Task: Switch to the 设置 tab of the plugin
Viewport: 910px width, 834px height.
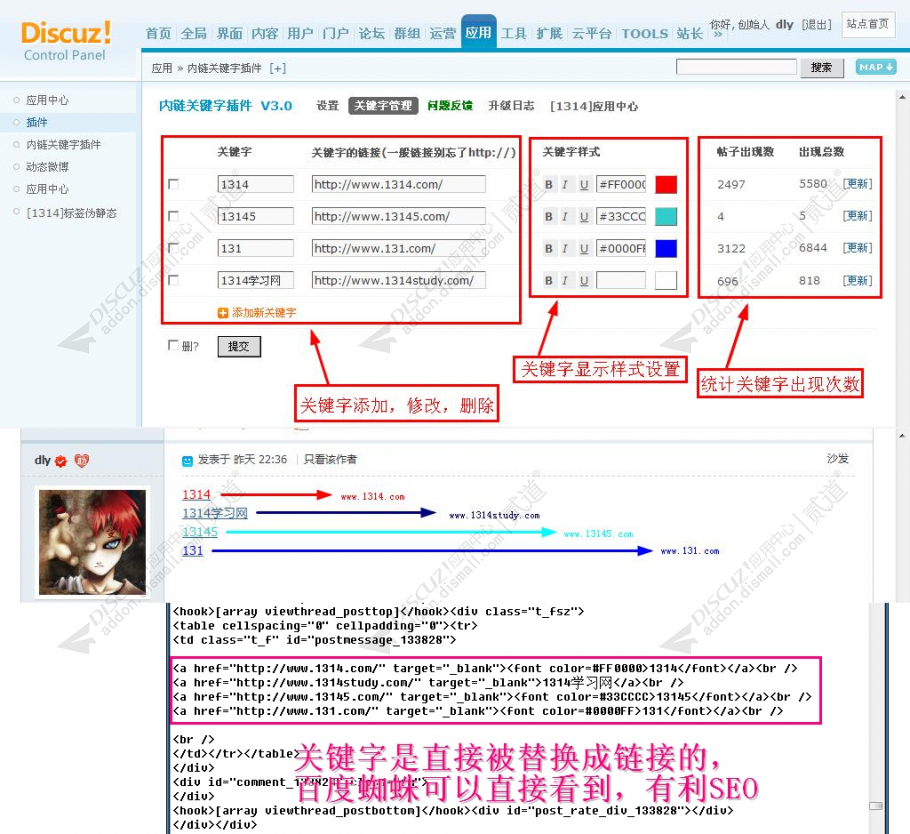Action: tap(326, 104)
